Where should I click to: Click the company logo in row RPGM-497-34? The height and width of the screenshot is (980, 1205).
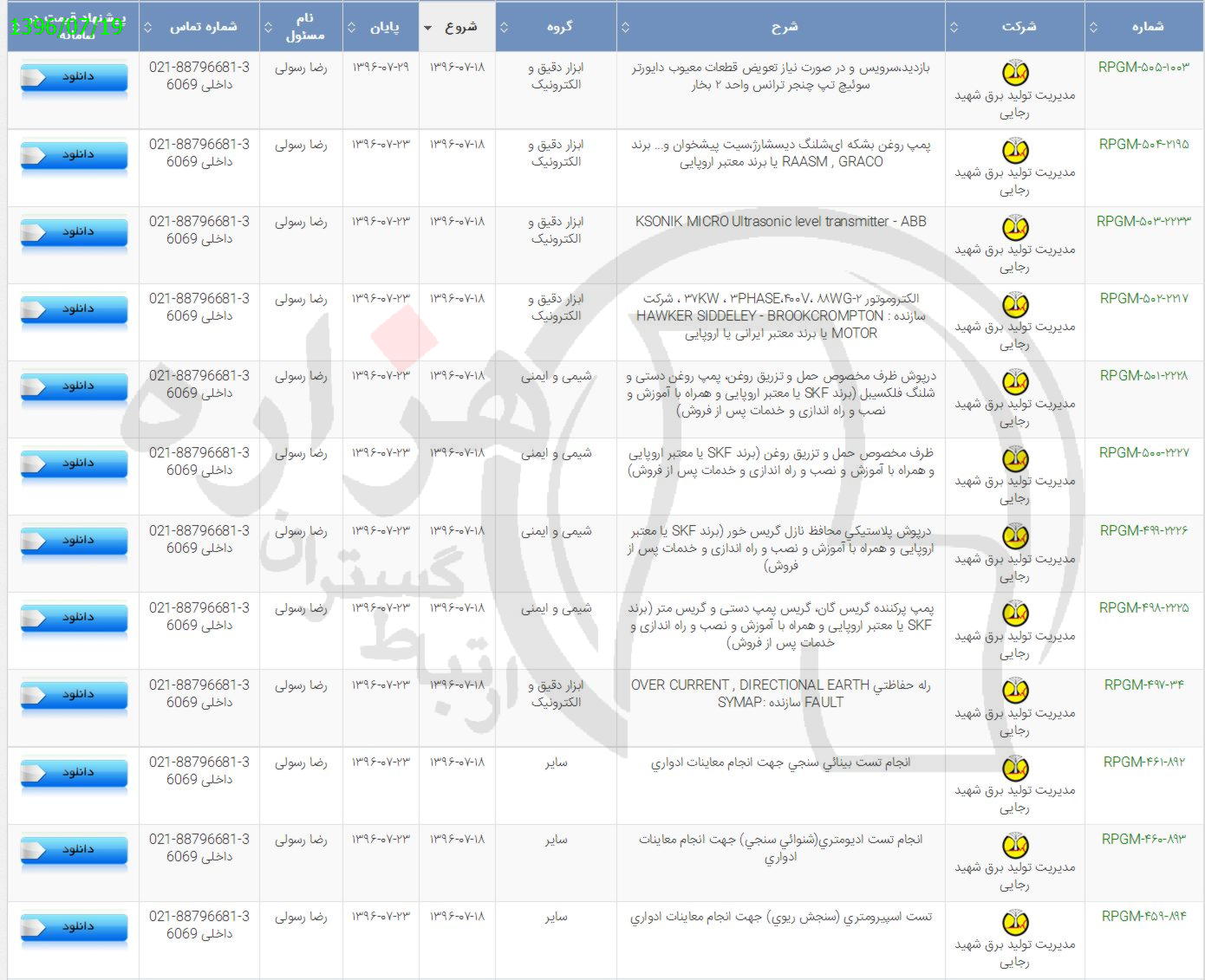point(1015,691)
